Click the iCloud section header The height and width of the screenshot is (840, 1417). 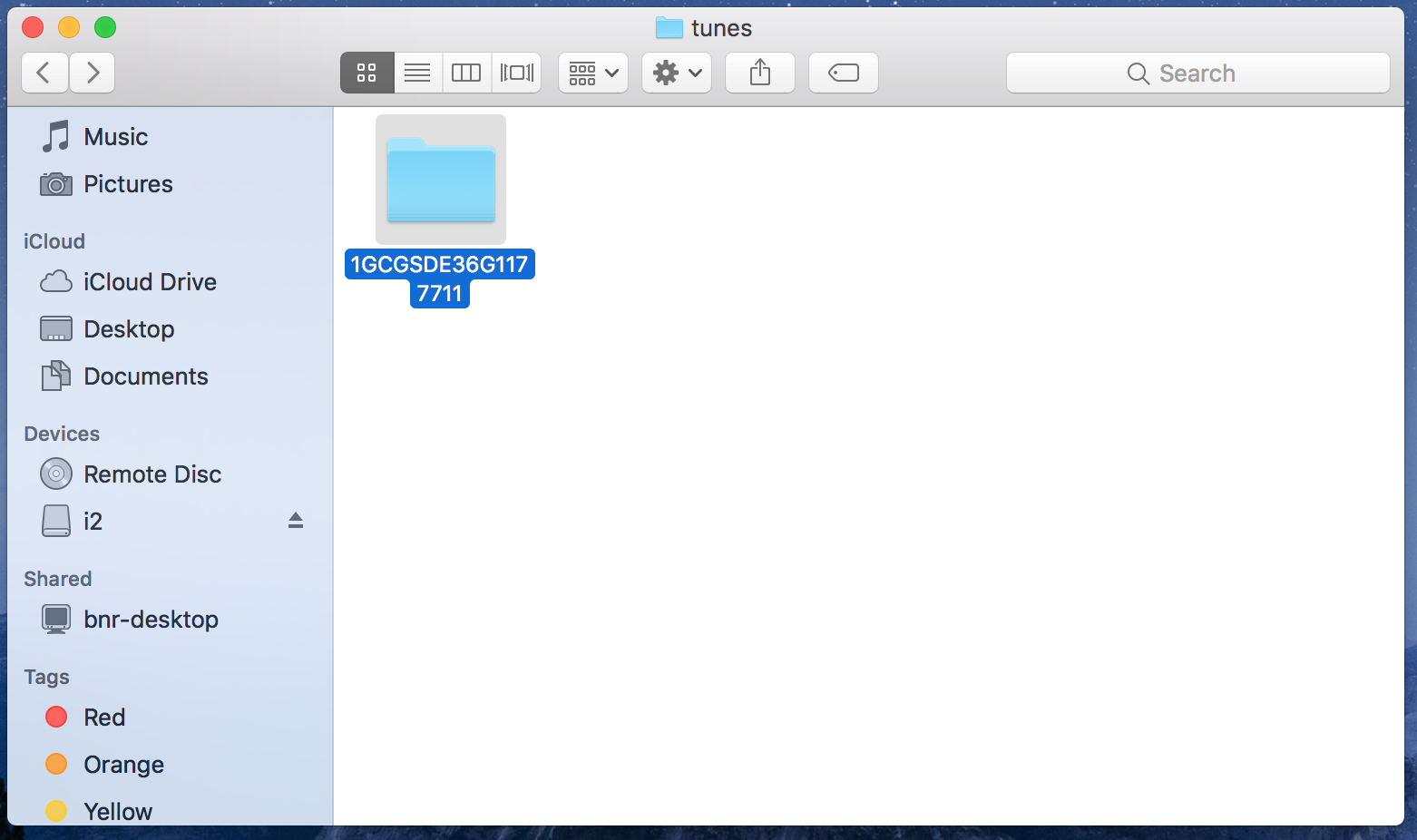click(54, 241)
